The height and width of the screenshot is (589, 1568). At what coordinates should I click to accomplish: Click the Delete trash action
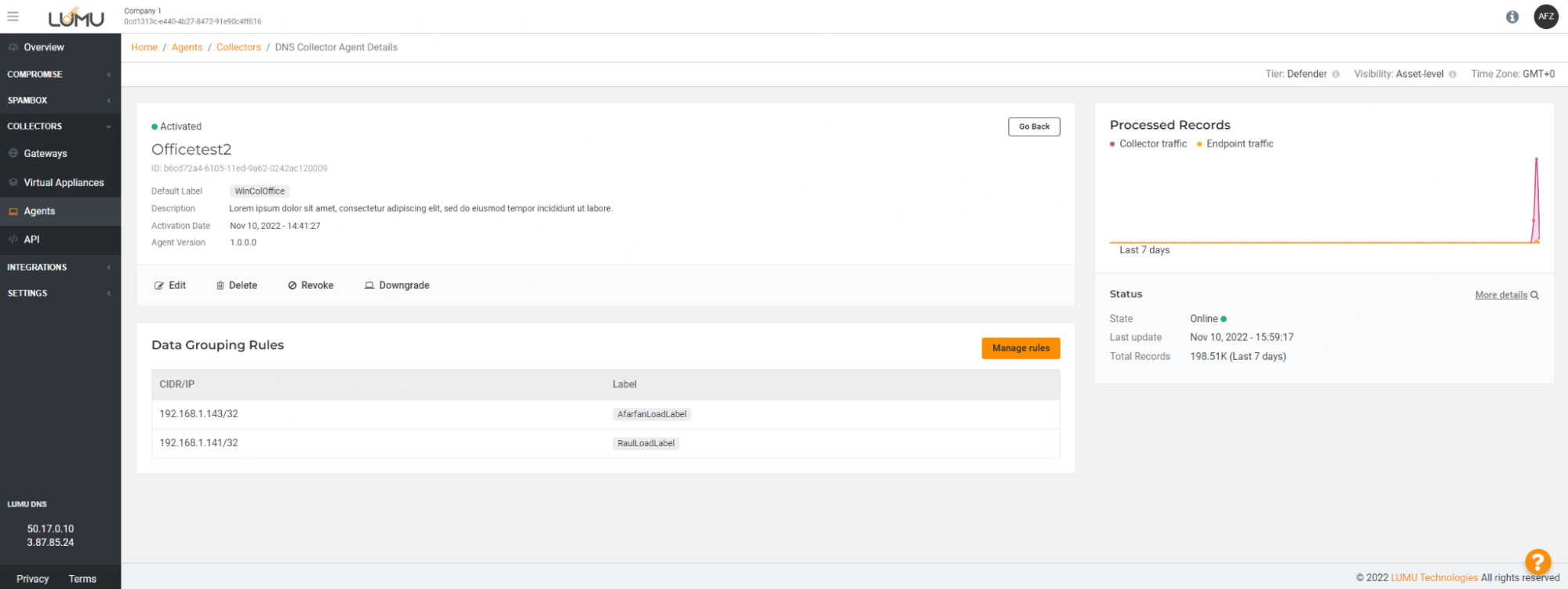(237, 285)
